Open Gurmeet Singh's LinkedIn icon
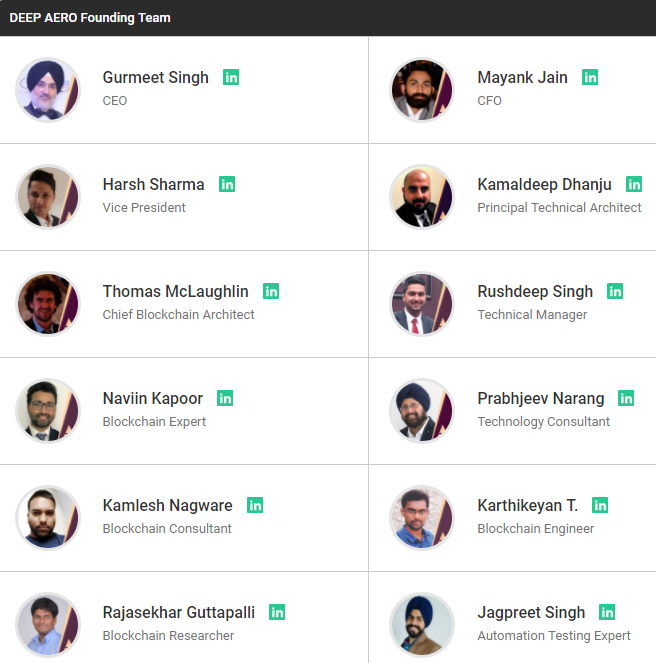Image resolution: width=656 pixels, height=663 pixels. [x=231, y=77]
